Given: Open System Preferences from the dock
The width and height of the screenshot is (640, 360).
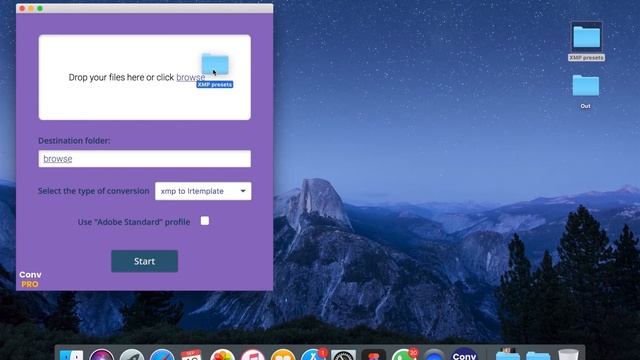Looking at the screenshot, I should coord(343,356).
